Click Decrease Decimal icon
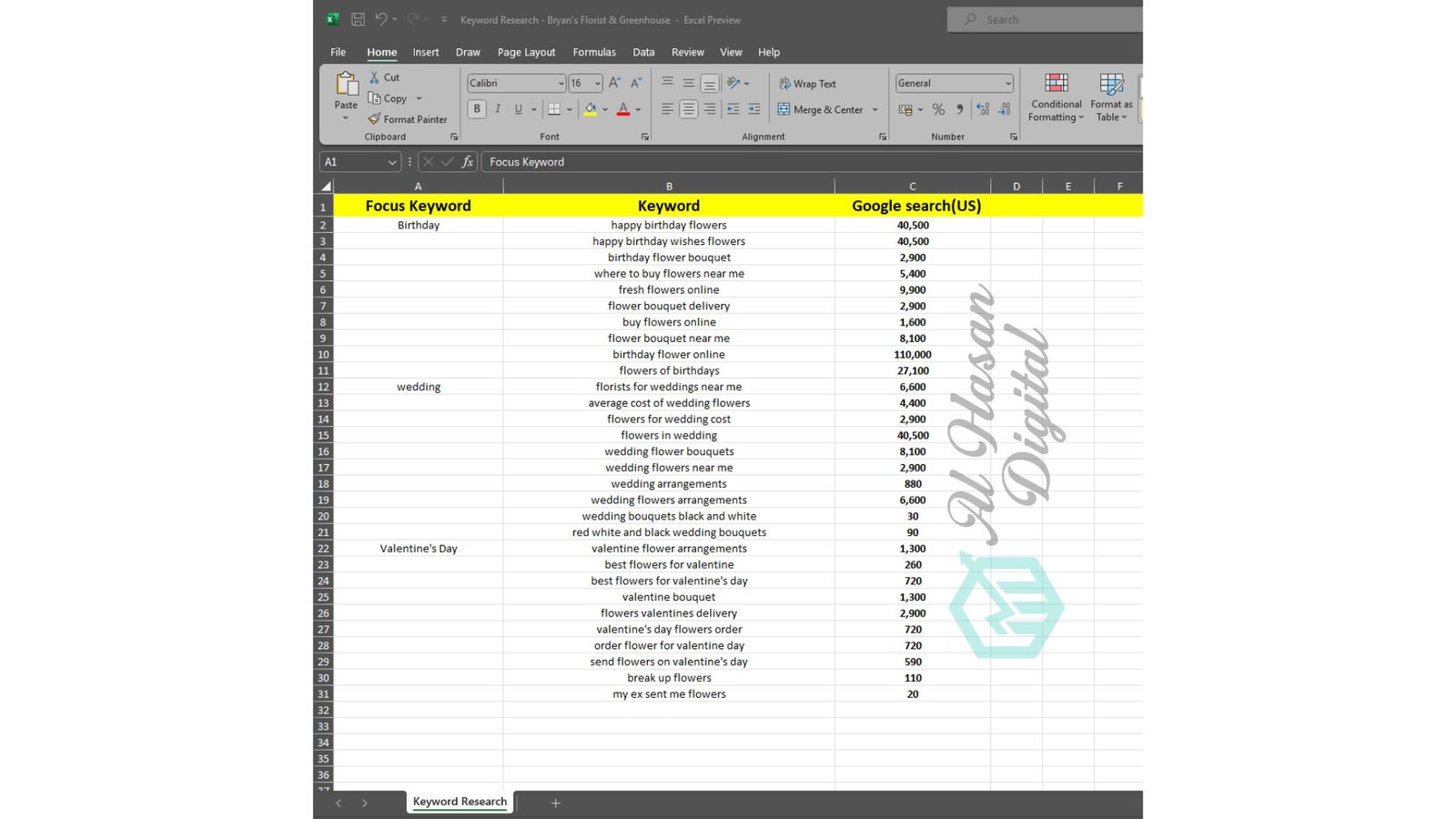 [1005, 109]
